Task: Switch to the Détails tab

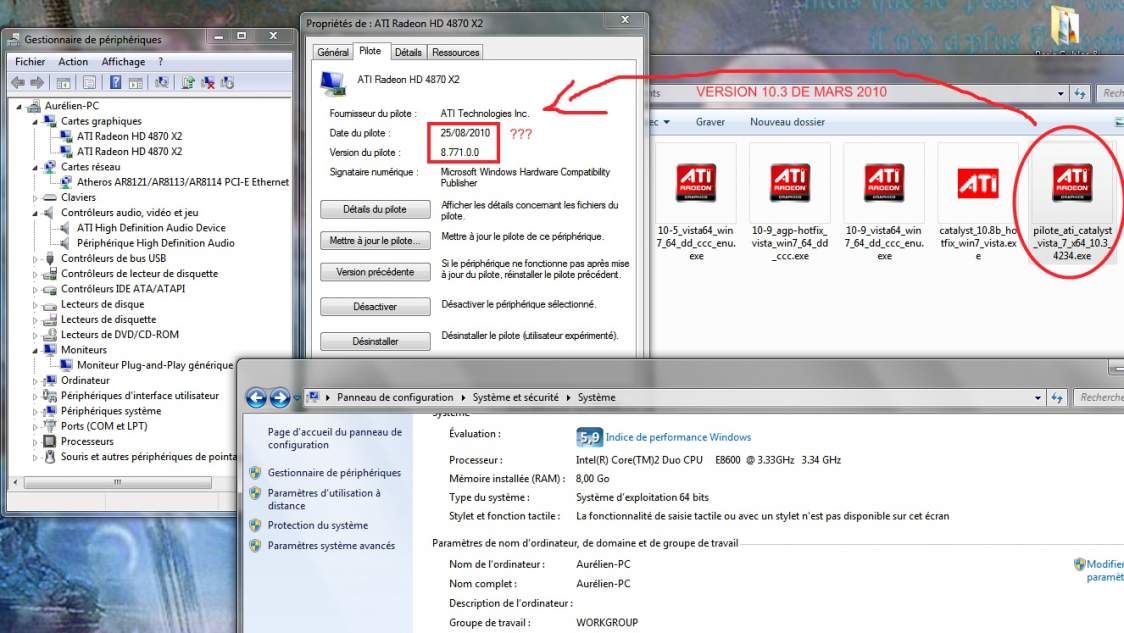Action: click(x=407, y=52)
